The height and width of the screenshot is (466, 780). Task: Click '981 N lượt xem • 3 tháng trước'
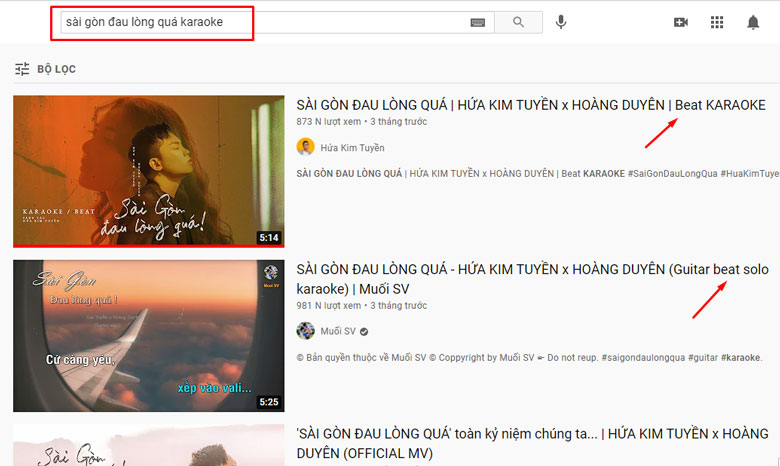click(362, 306)
